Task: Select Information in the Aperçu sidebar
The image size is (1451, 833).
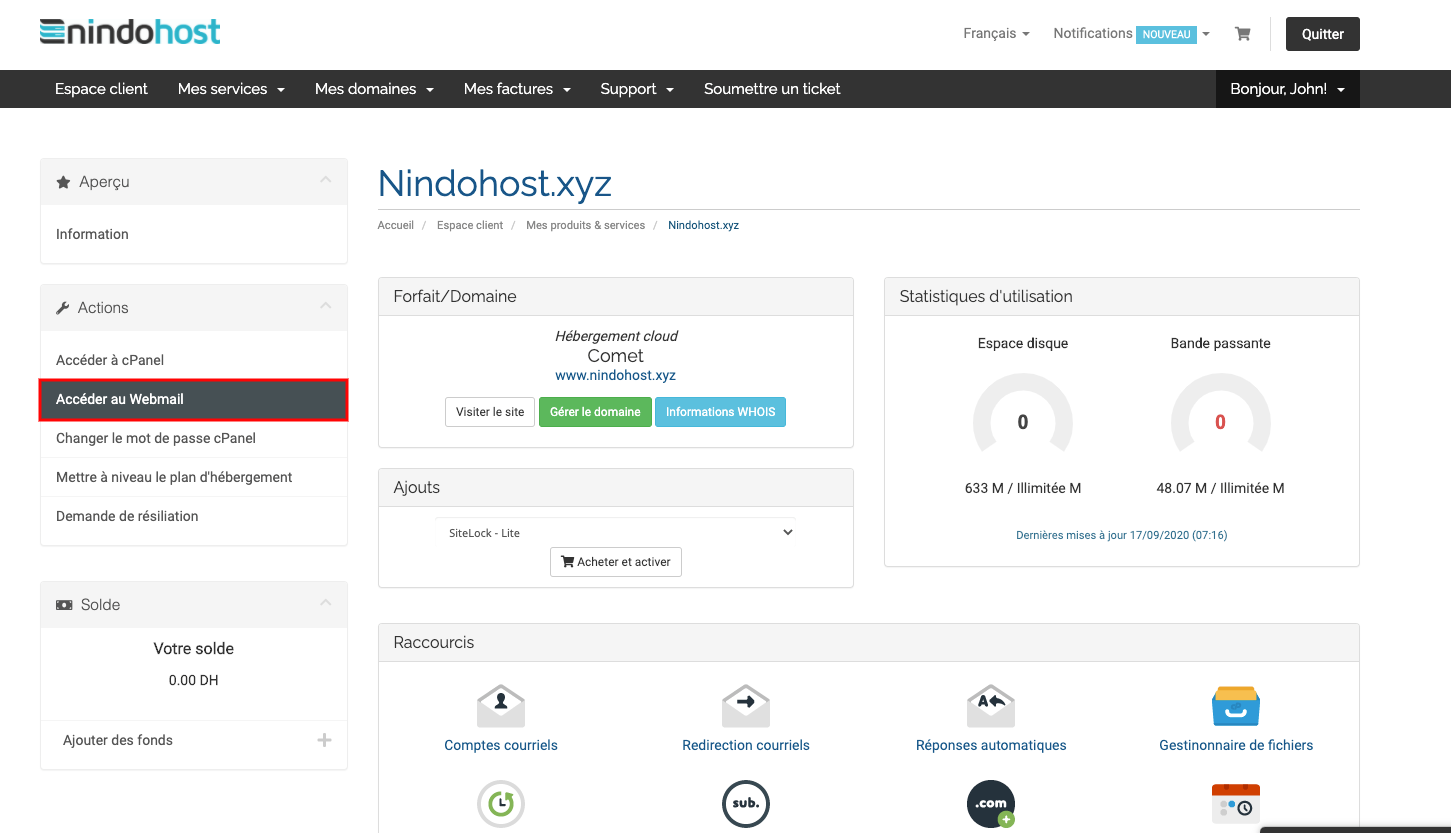Action: 194,234
